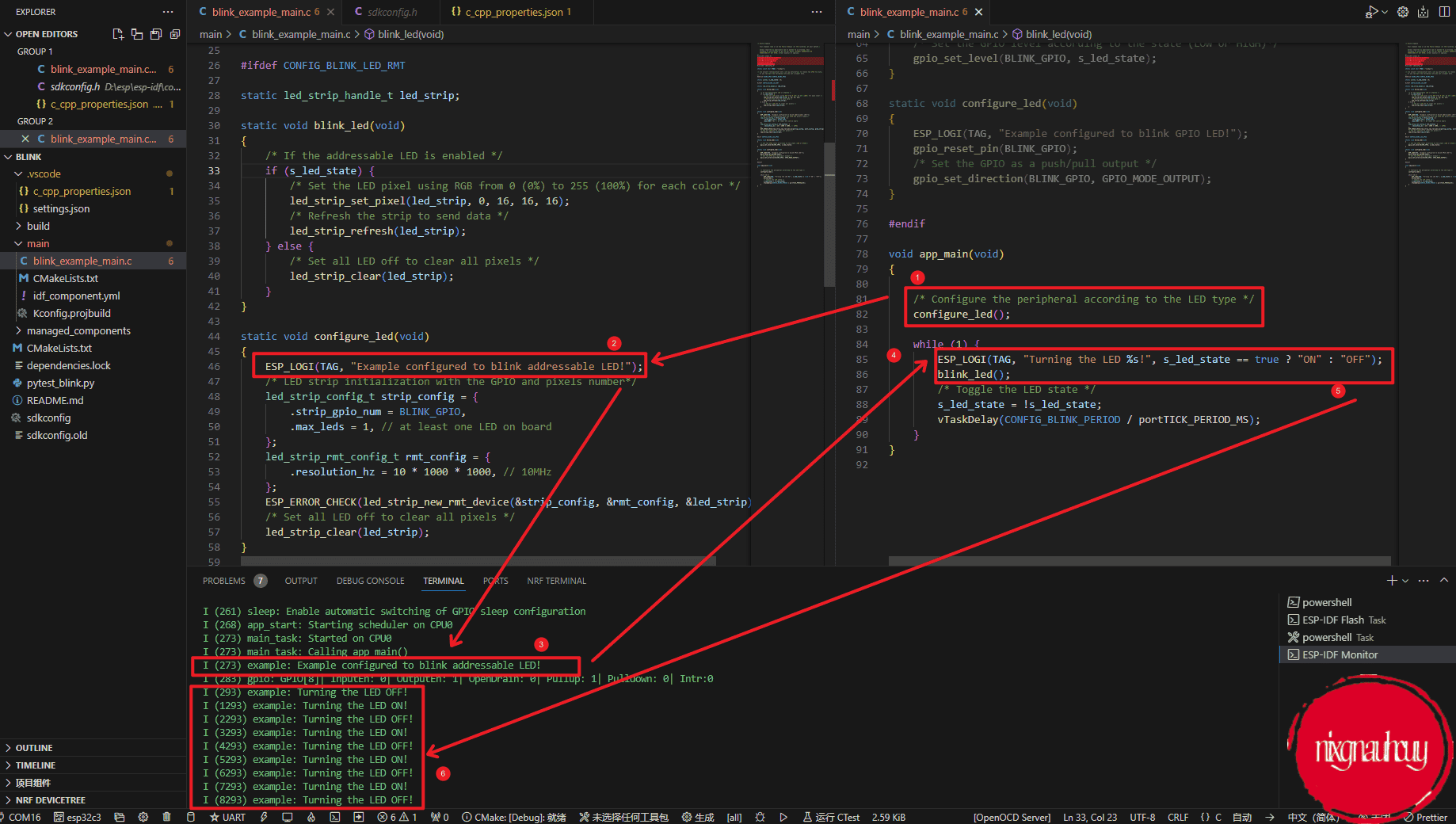
Task: Toggle the vertical editor layout icon in Open Editors
Action: [x=137, y=34]
